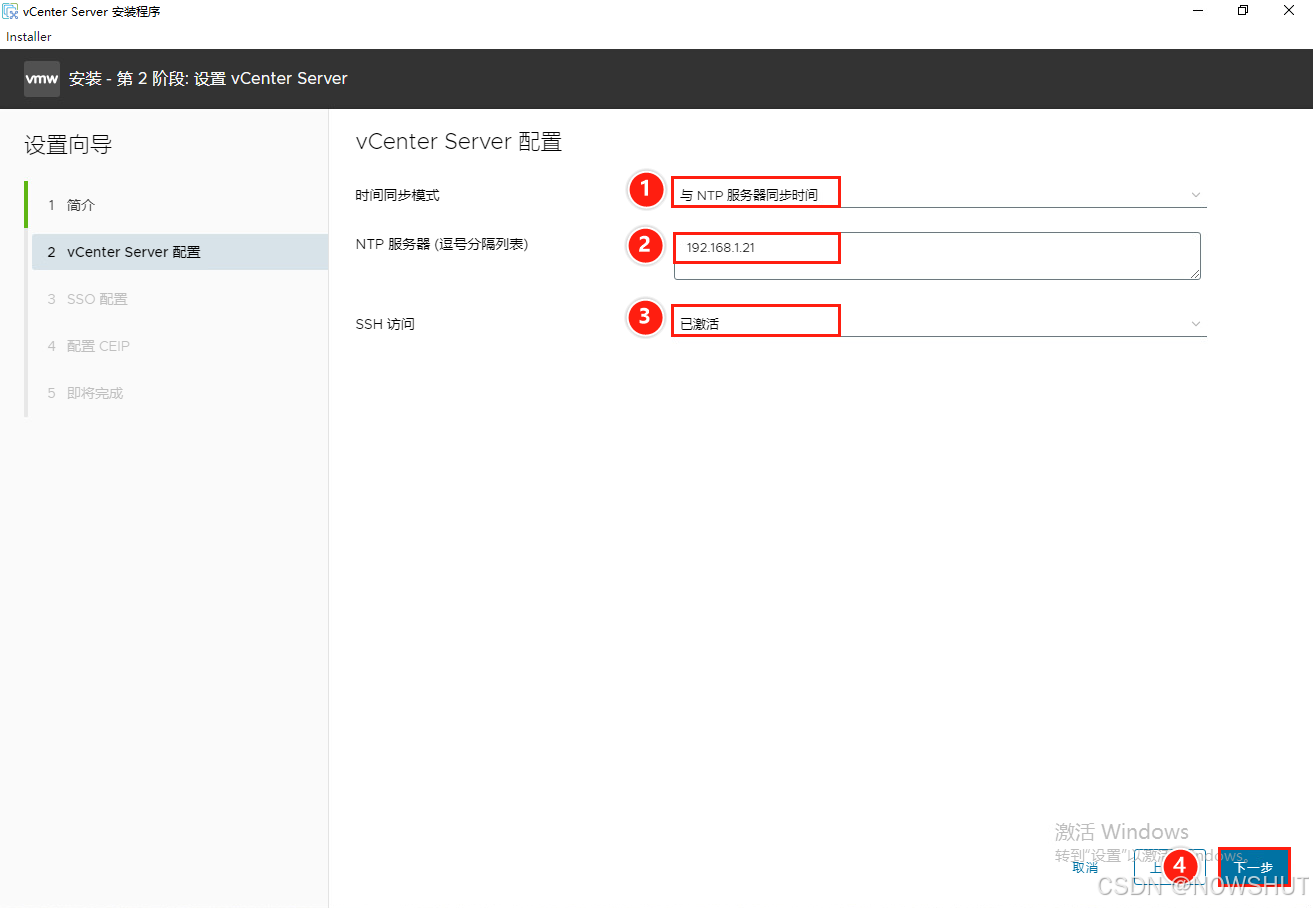This screenshot has height=908, width=1313.
Task: Go to wizard step 1 简介
Action: coord(178,205)
